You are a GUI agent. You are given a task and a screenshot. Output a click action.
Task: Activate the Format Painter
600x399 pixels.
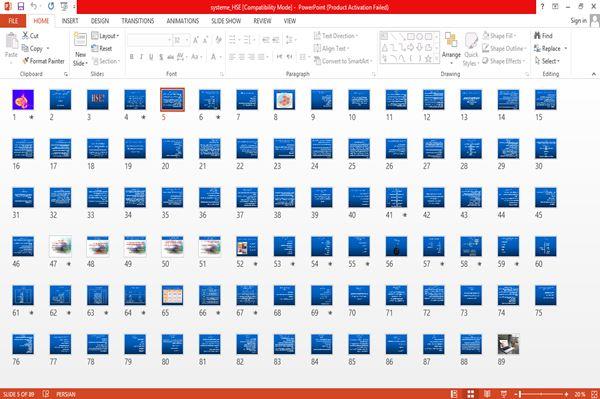point(43,61)
